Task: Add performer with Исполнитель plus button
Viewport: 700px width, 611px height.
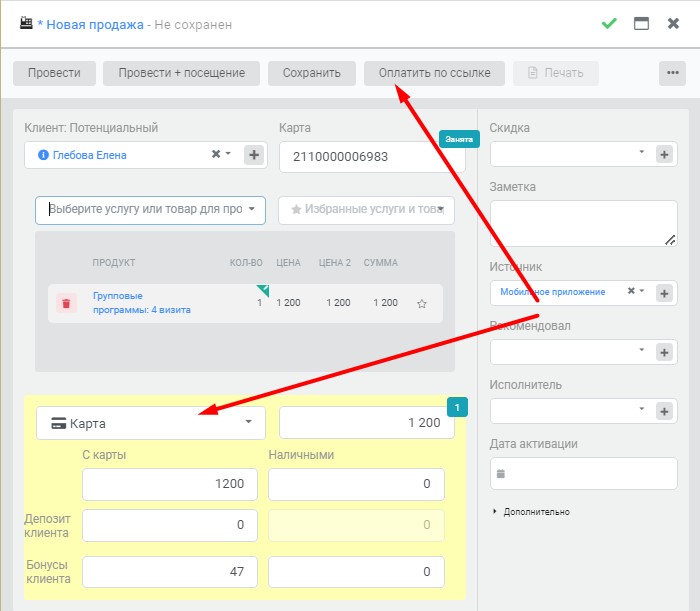Action: [664, 411]
